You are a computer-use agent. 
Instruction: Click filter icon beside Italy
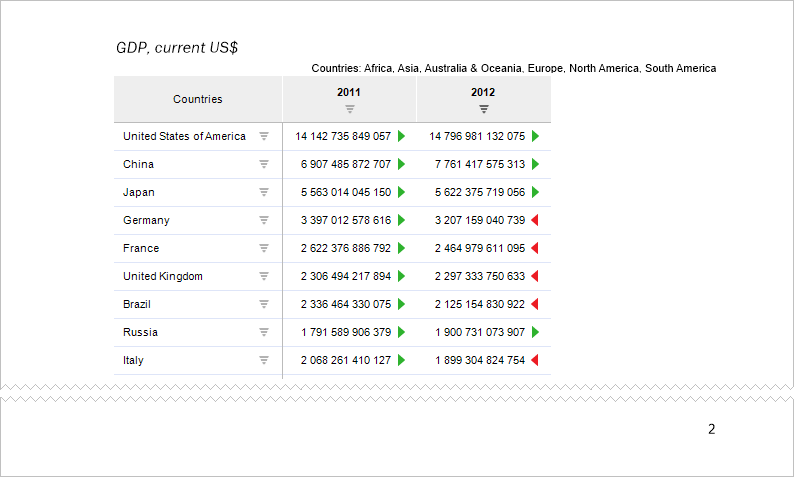click(x=264, y=360)
